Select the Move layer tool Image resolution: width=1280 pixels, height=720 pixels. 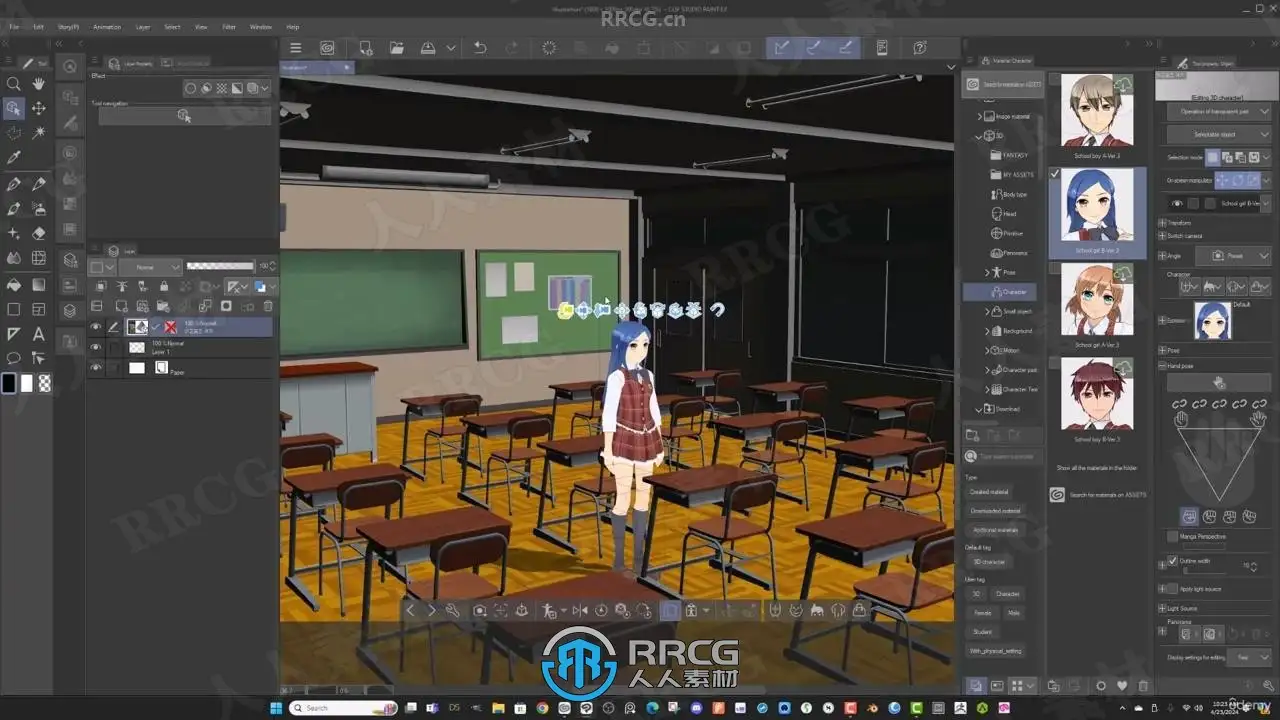39,108
